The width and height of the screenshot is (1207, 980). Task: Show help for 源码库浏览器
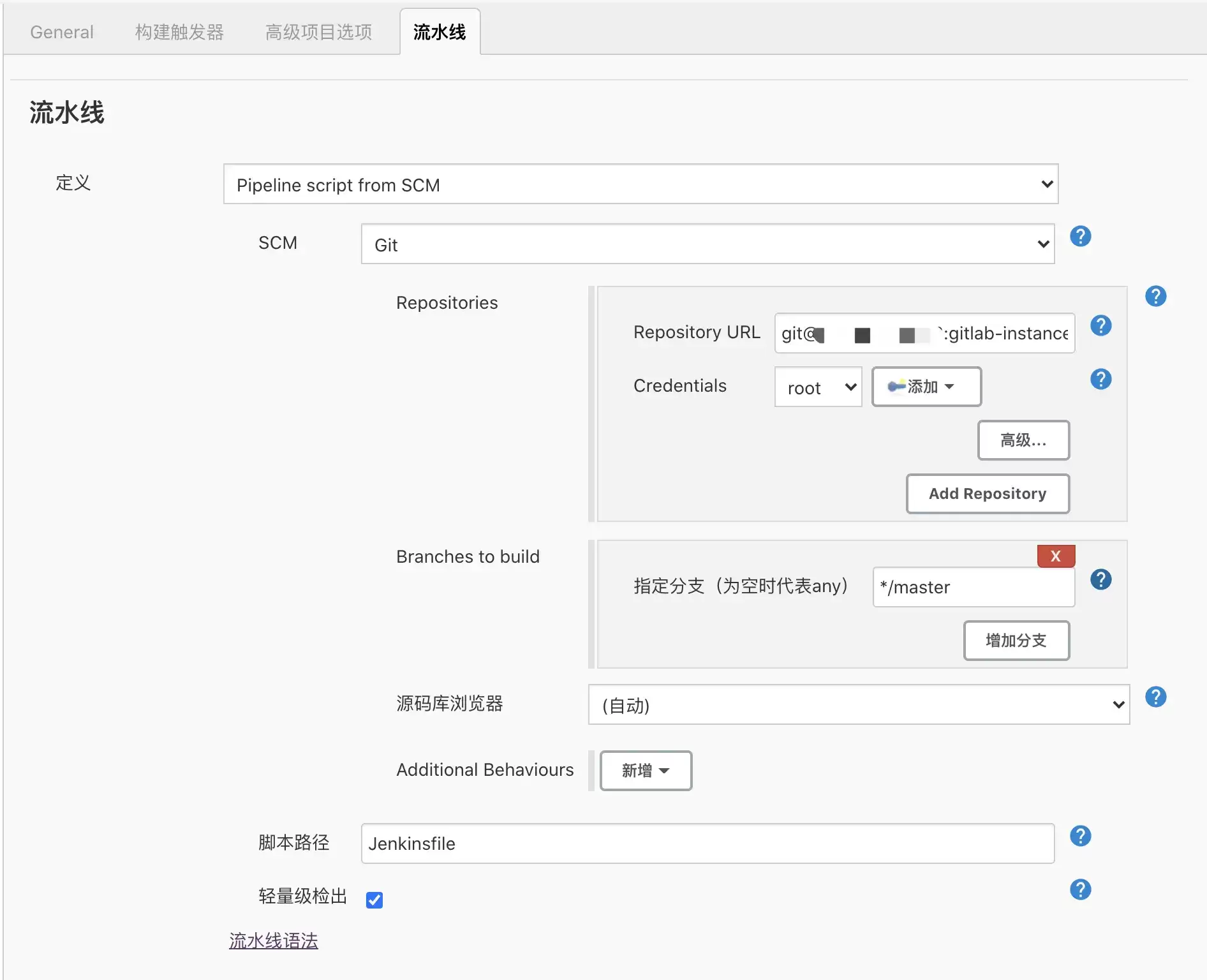1155,697
